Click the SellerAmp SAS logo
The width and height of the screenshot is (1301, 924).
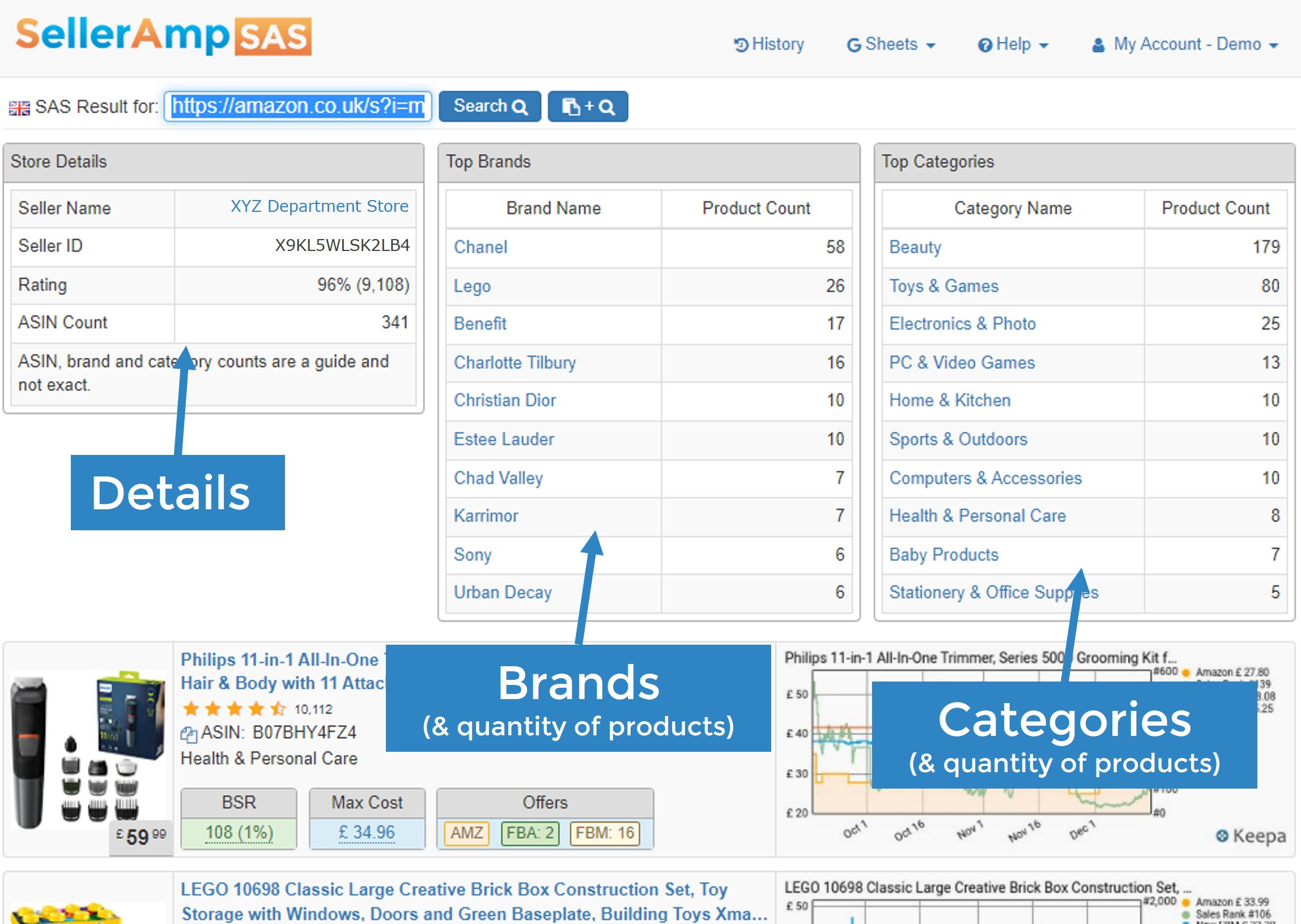point(163,36)
